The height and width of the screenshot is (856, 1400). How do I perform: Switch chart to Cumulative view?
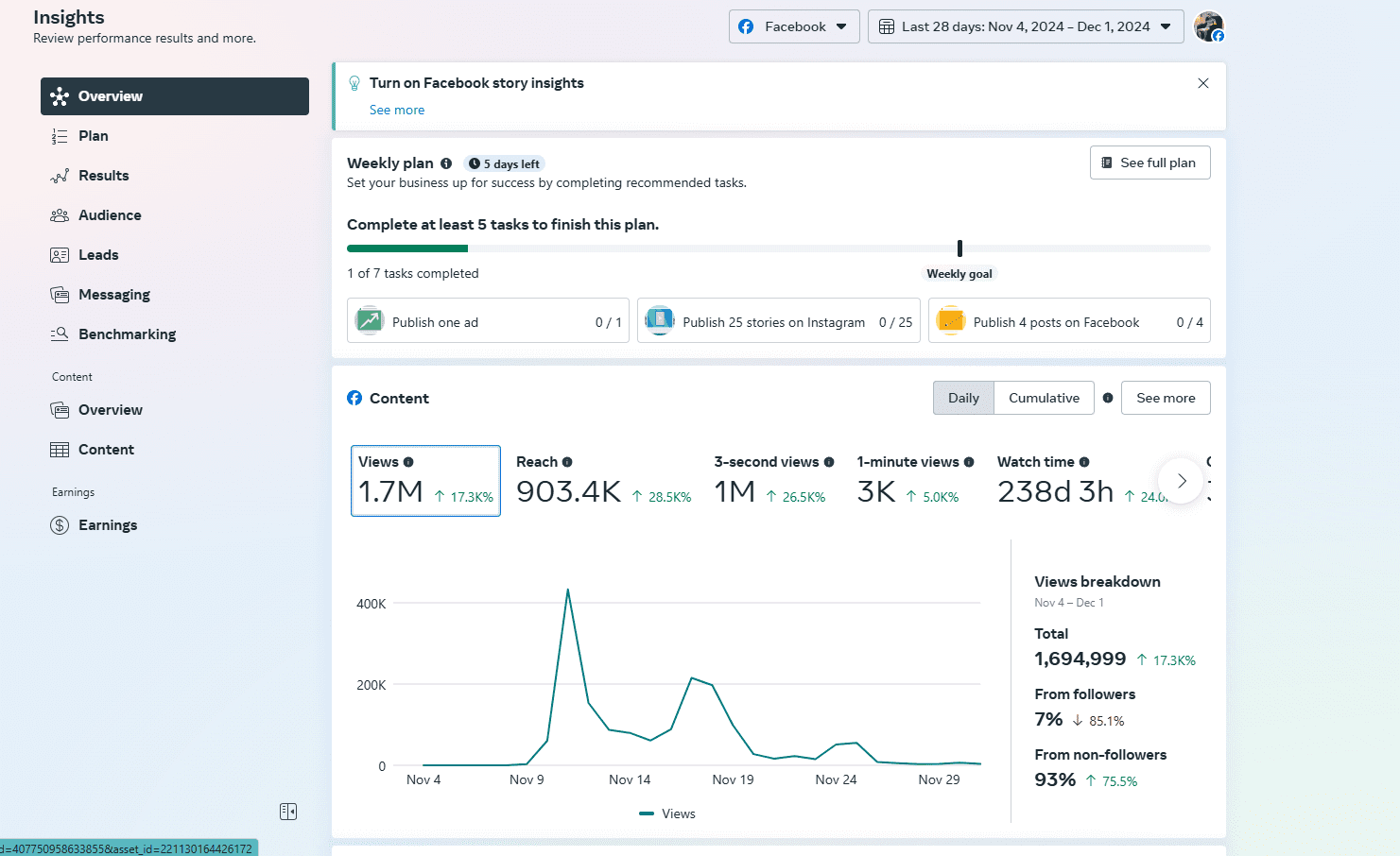(1044, 398)
